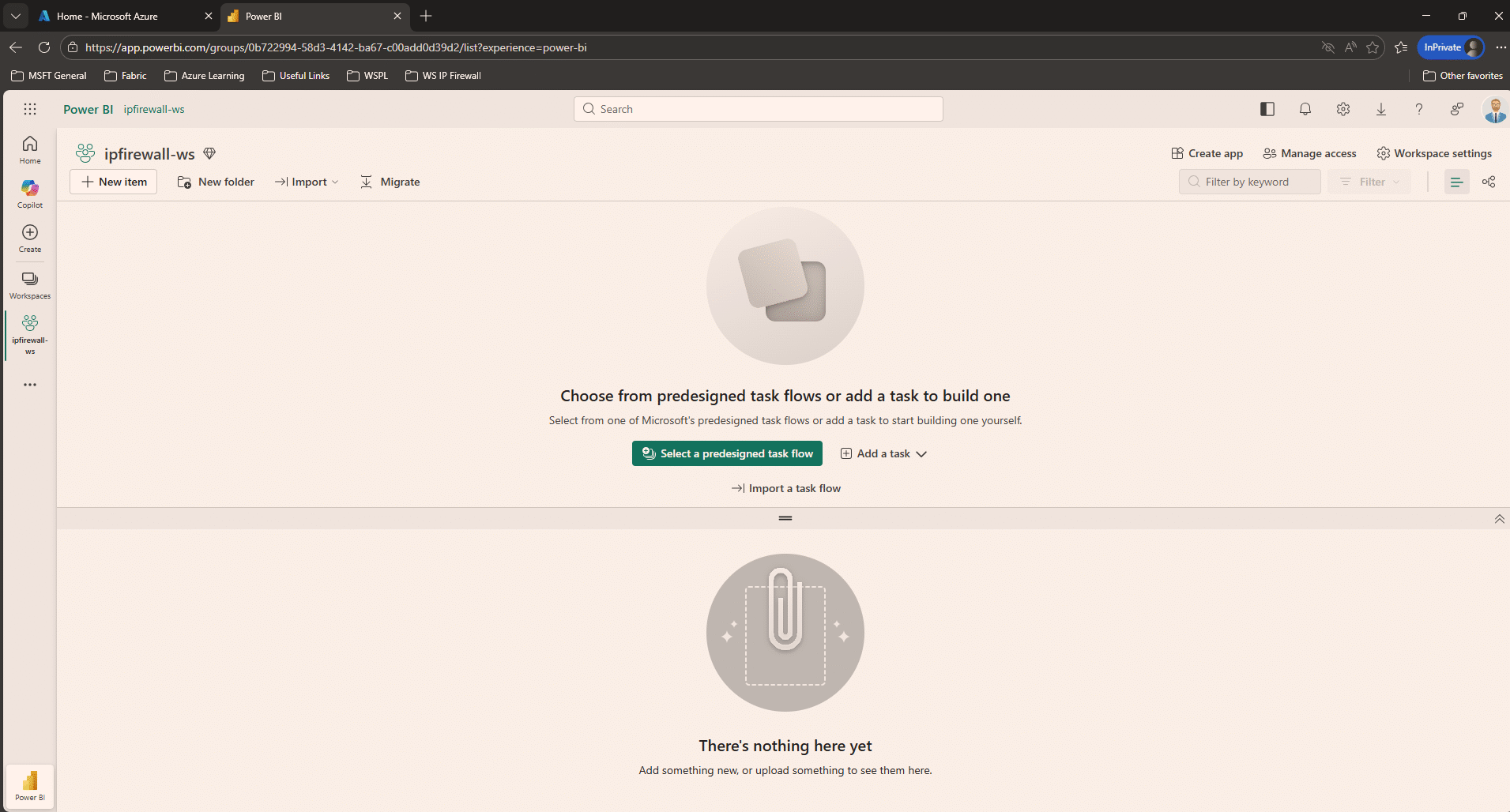Open the Workspaces pane
The width and height of the screenshot is (1510, 812).
point(29,284)
